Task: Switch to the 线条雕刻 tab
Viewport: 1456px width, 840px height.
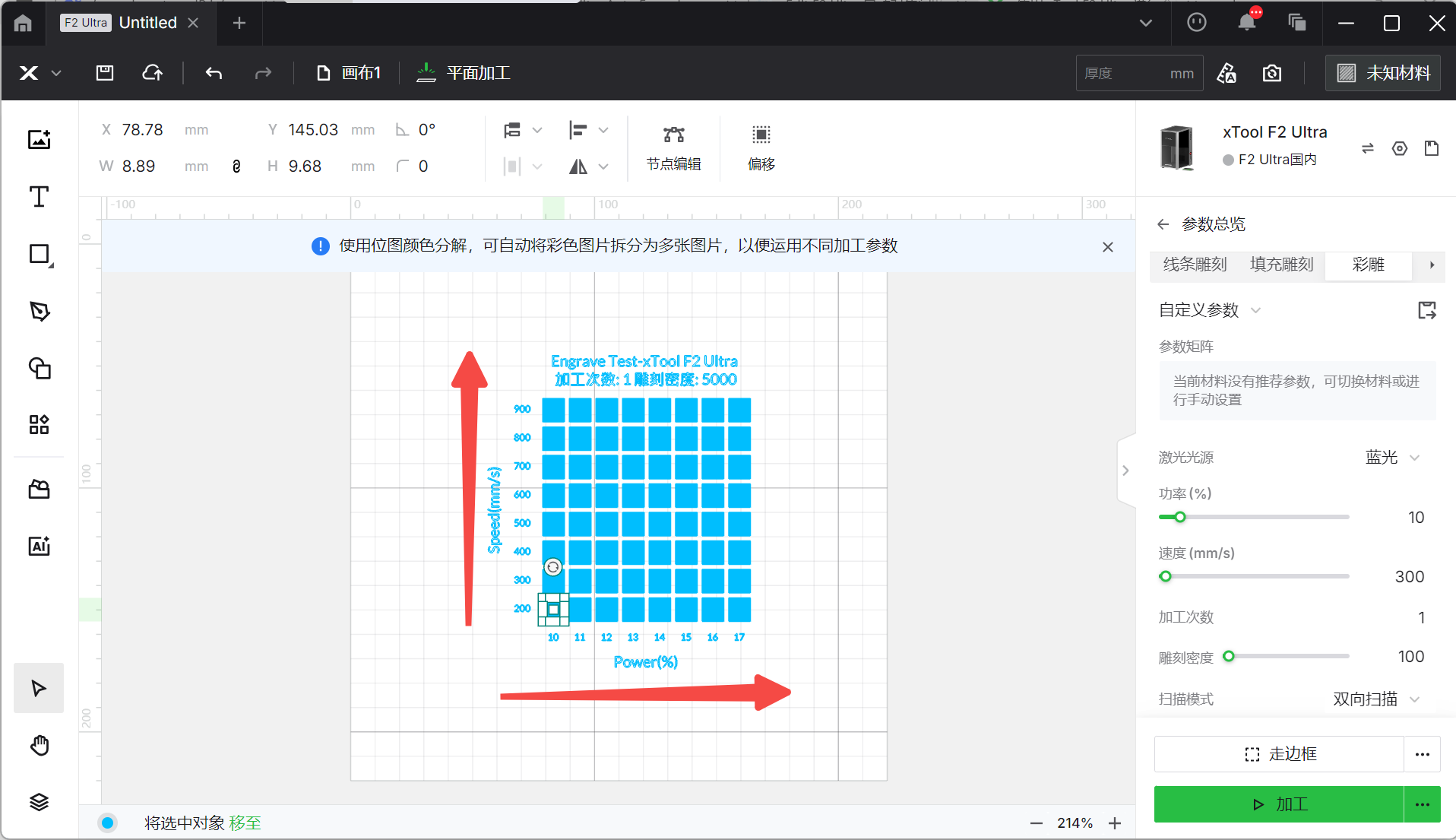Action: click(x=1195, y=265)
